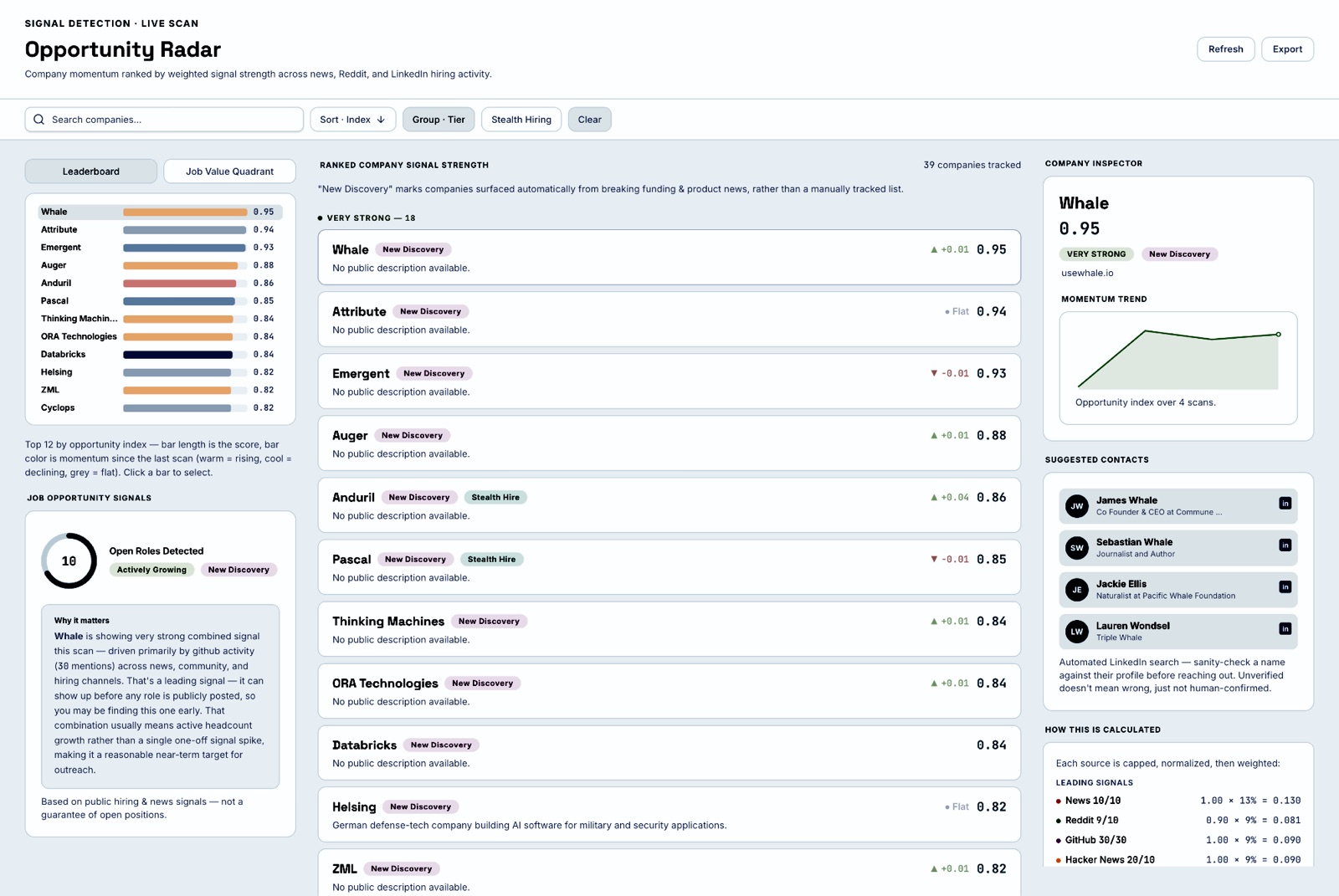The width and height of the screenshot is (1339, 896).
Task: Click the momentum trend chart
Action: 1178,360
